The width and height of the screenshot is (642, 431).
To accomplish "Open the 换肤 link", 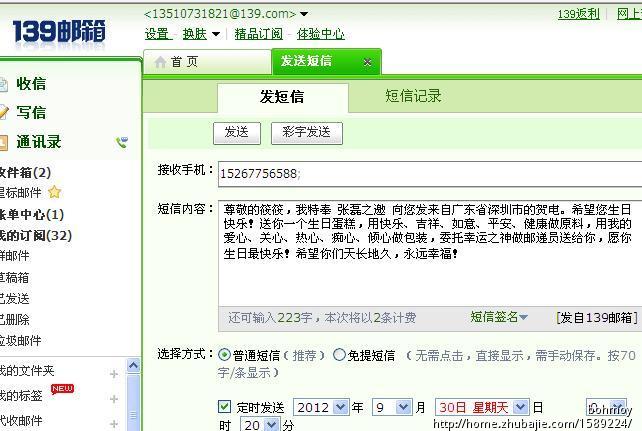I will click(x=194, y=34).
